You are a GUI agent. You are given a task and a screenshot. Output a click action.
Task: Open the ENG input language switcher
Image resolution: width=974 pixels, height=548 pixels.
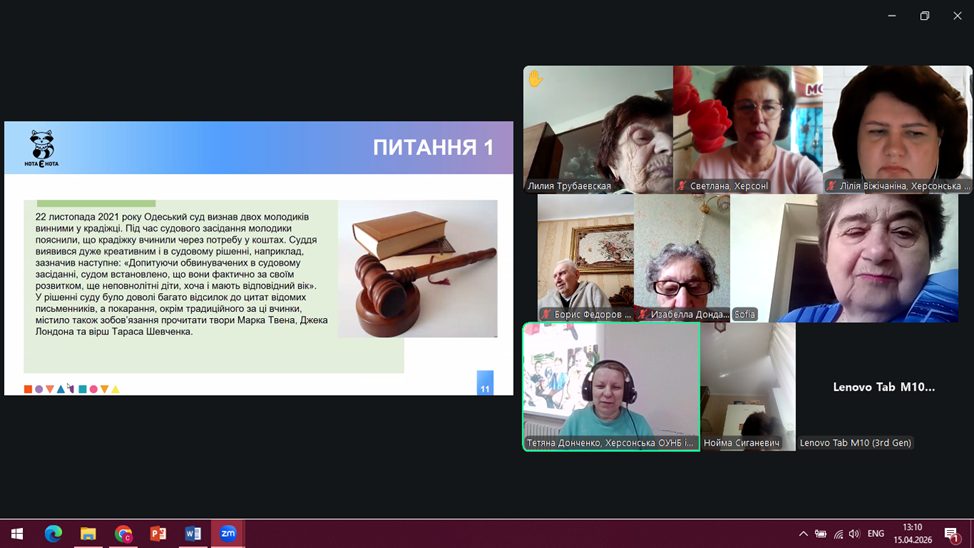(875, 534)
